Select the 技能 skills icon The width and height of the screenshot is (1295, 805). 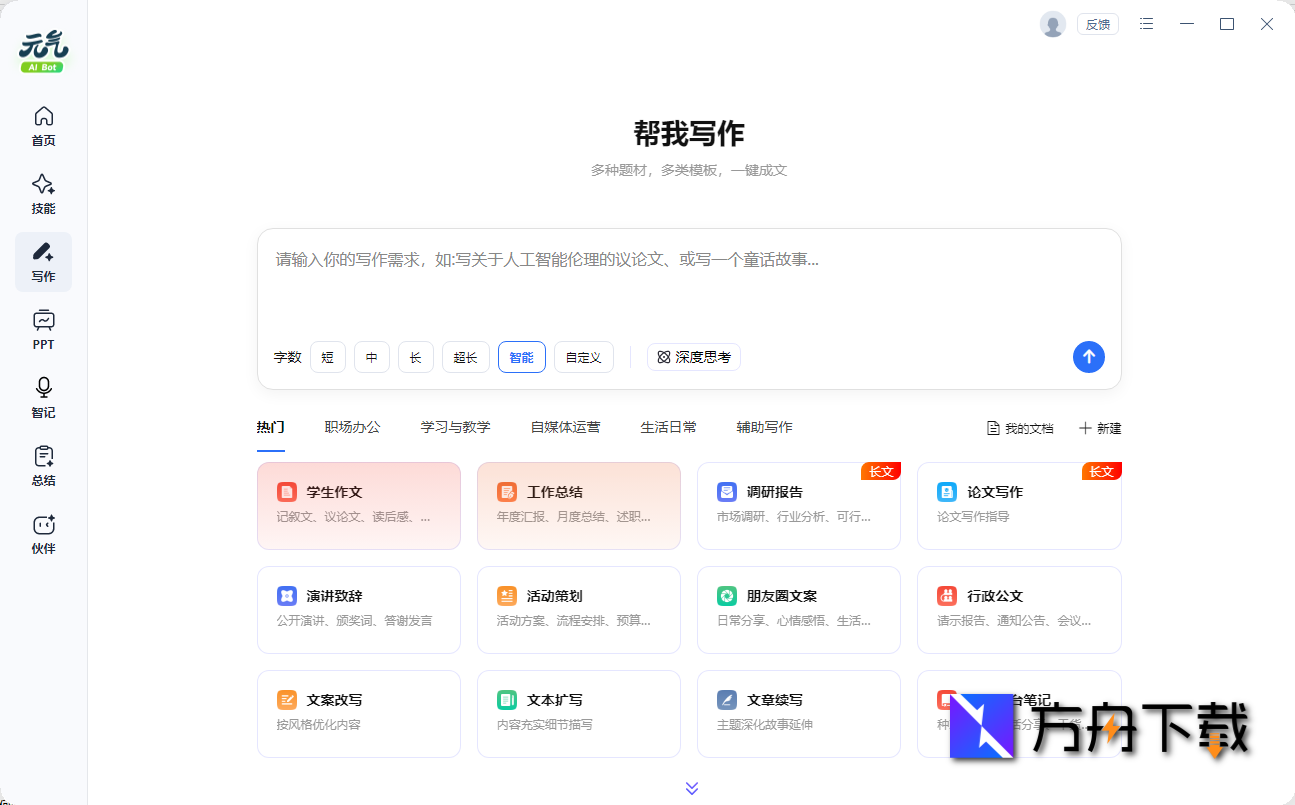43,194
